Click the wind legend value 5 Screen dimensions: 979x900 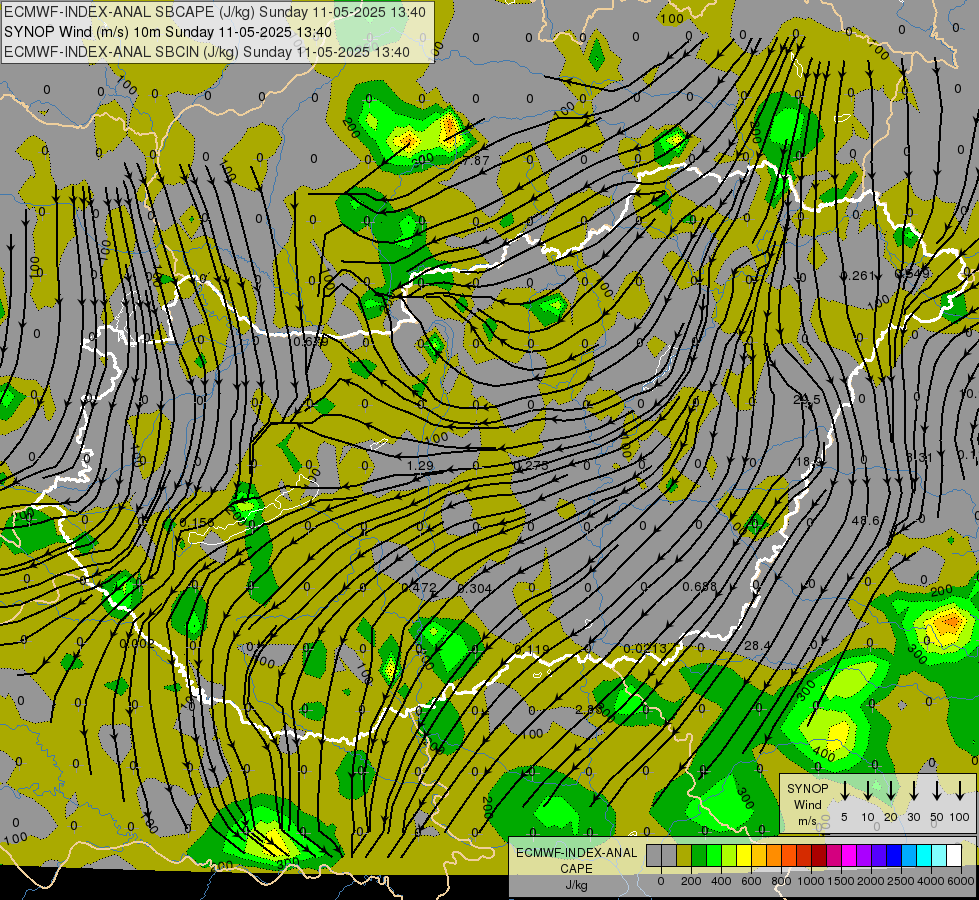[x=844, y=817]
